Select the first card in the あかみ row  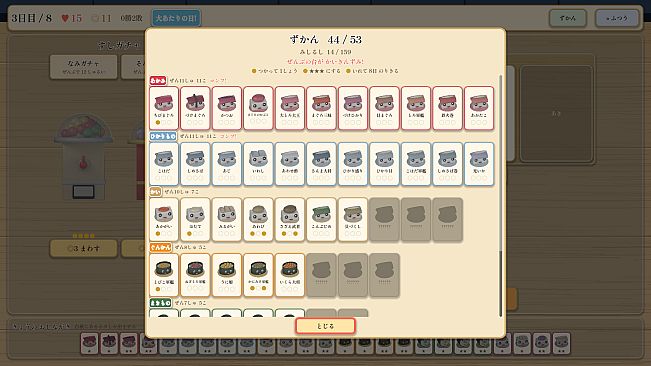tap(164, 108)
